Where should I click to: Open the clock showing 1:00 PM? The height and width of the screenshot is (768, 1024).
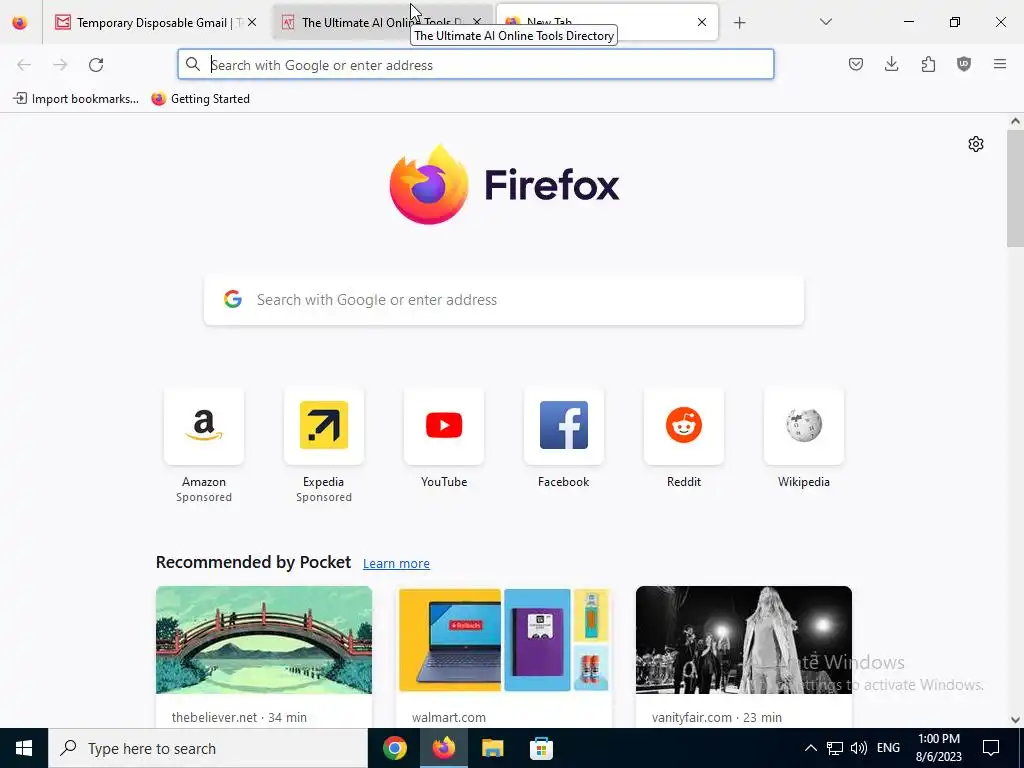[x=938, y=748]
